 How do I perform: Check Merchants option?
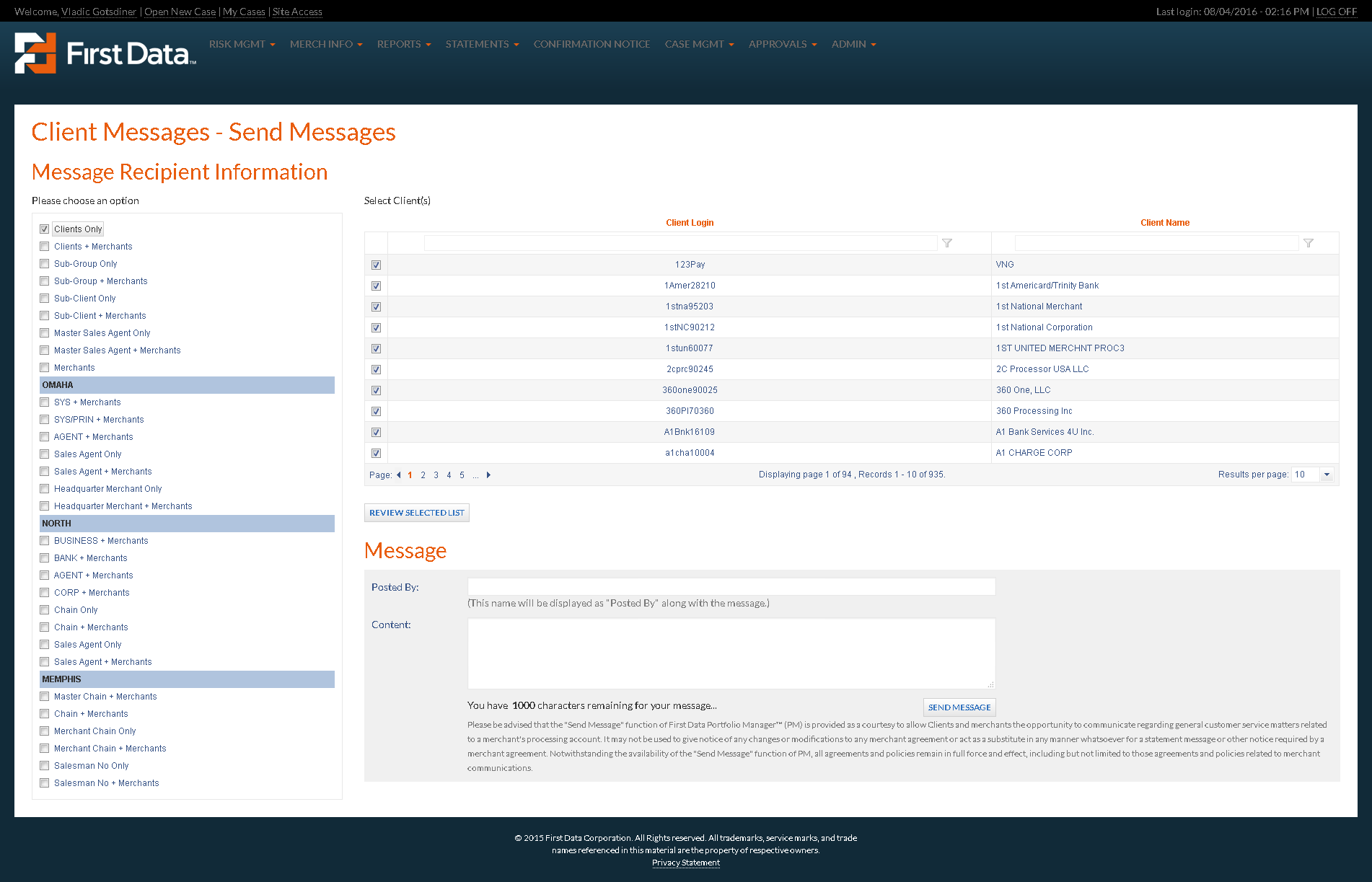(x=45, y=367)
